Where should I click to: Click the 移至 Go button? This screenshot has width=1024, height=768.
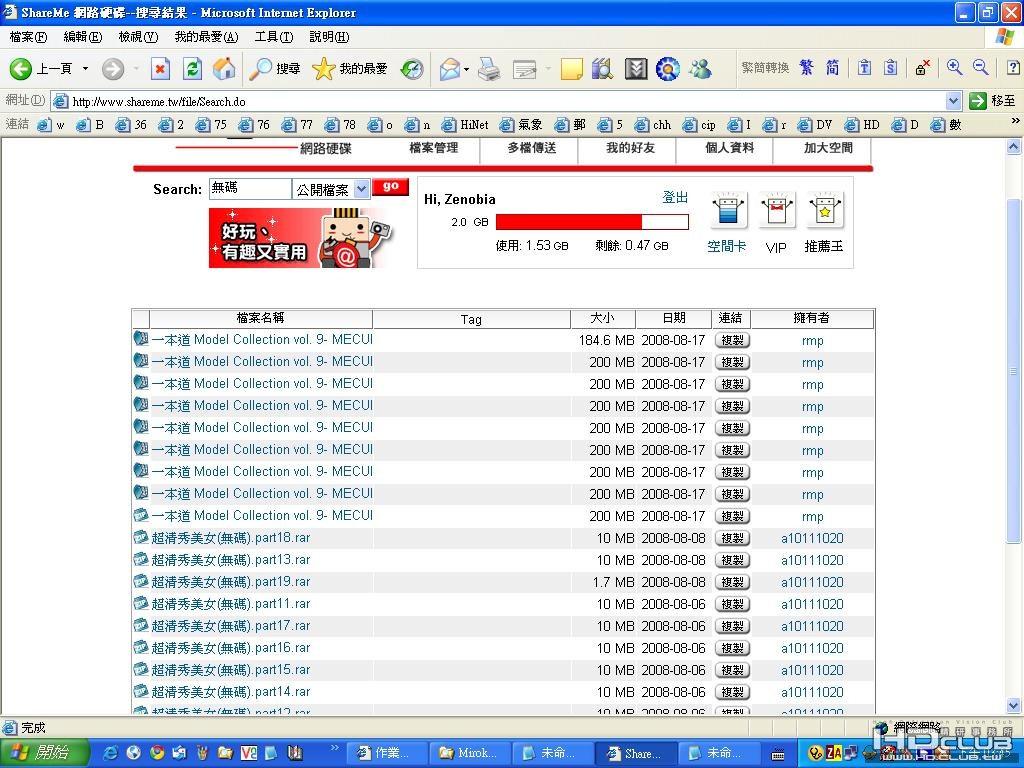pyautogui.click(x=993, y=101)
